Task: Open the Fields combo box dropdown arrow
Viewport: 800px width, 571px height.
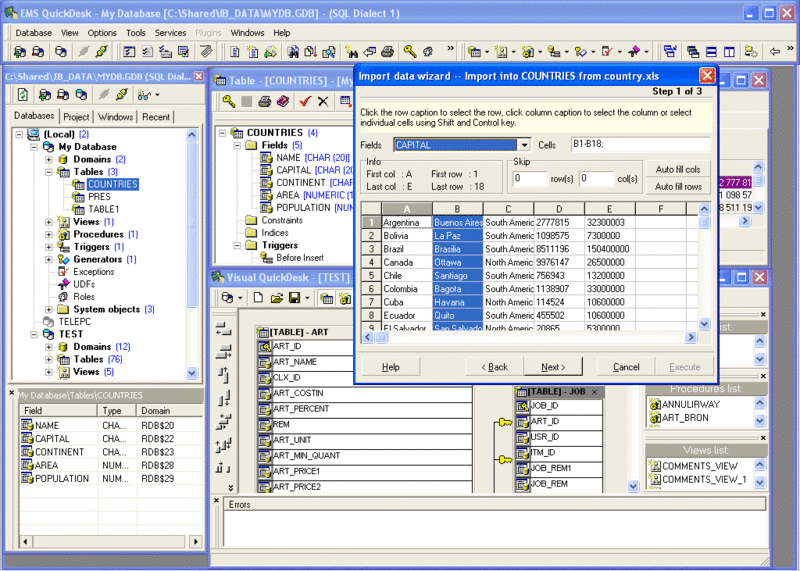Action: (x=524, y=145)
